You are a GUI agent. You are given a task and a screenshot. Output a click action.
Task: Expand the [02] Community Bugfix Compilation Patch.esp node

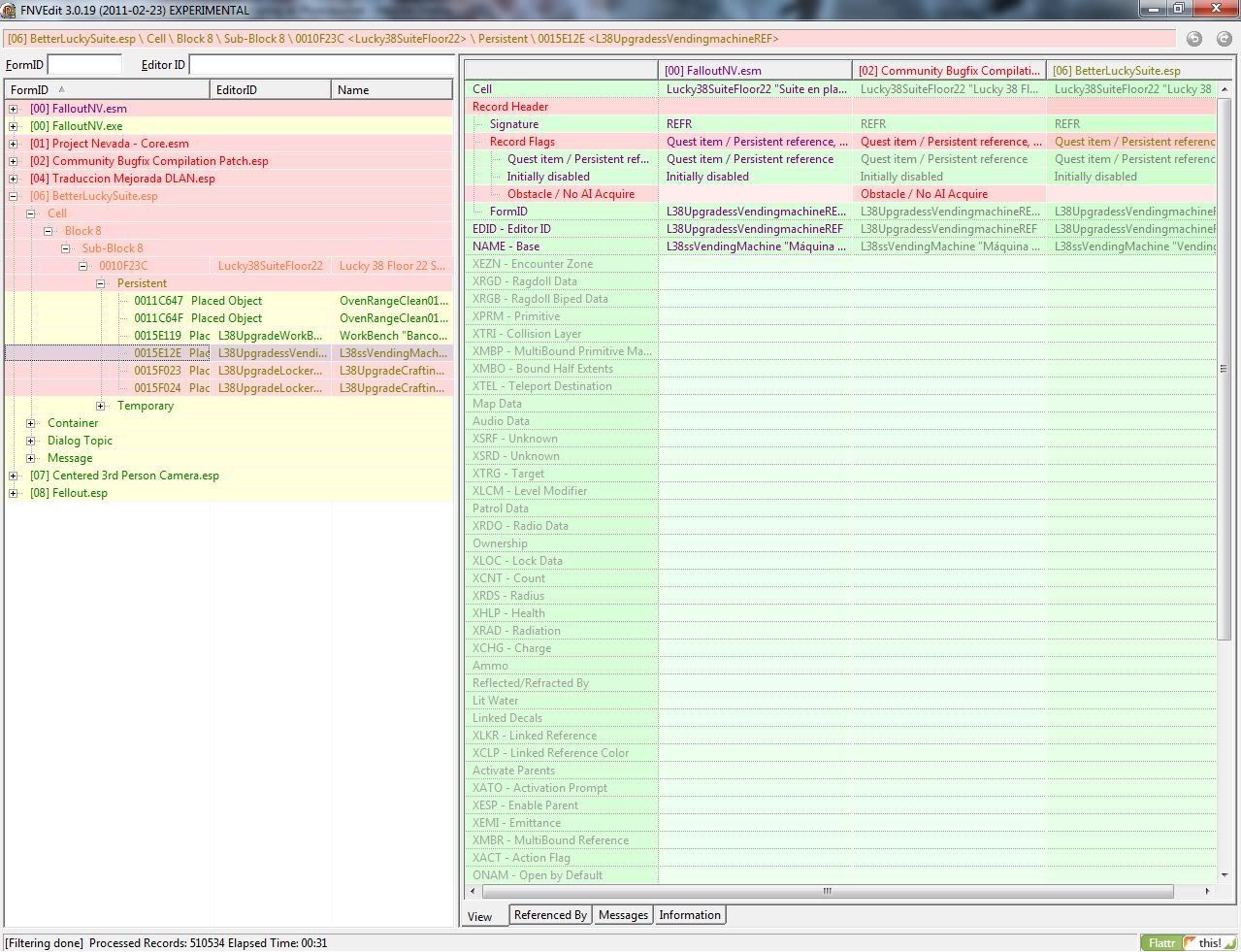point(14,161)
